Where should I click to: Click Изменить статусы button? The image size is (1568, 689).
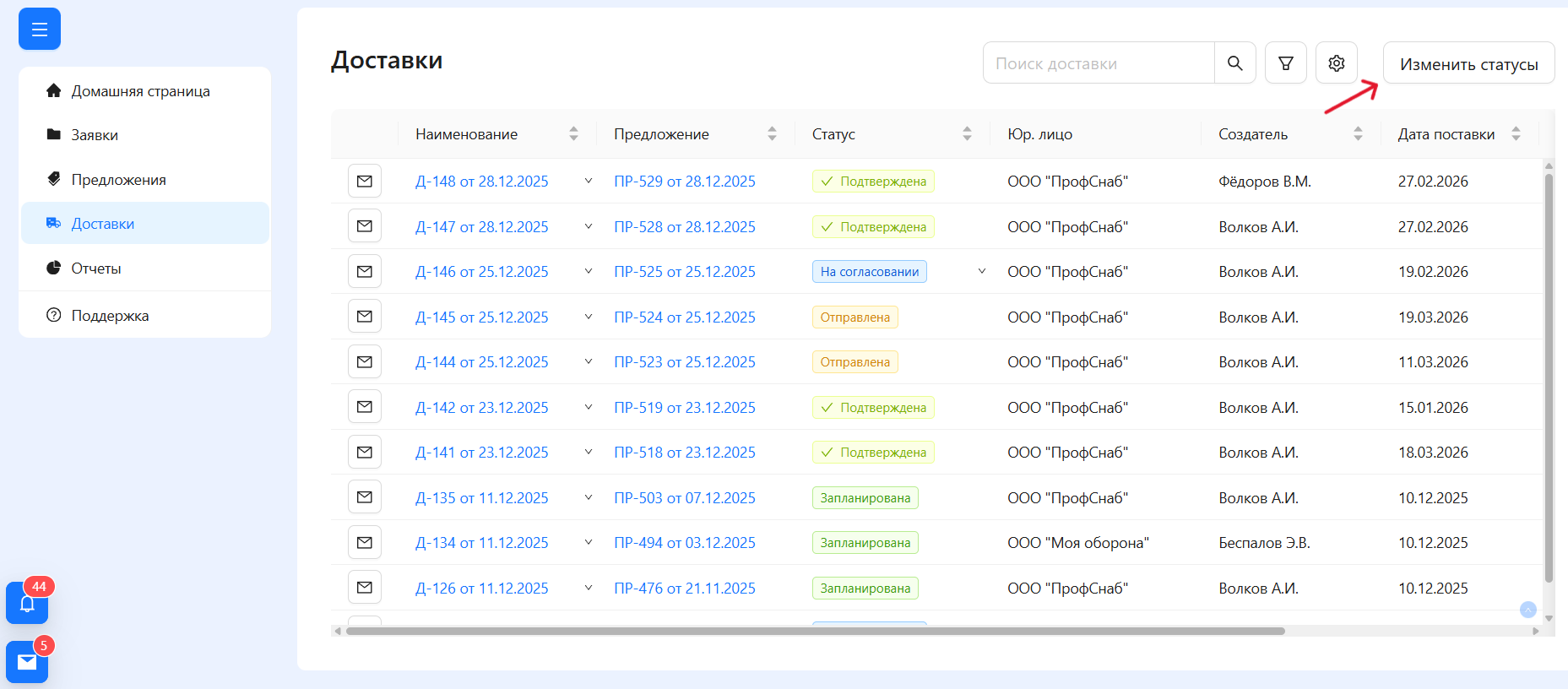pos(1468,64)
